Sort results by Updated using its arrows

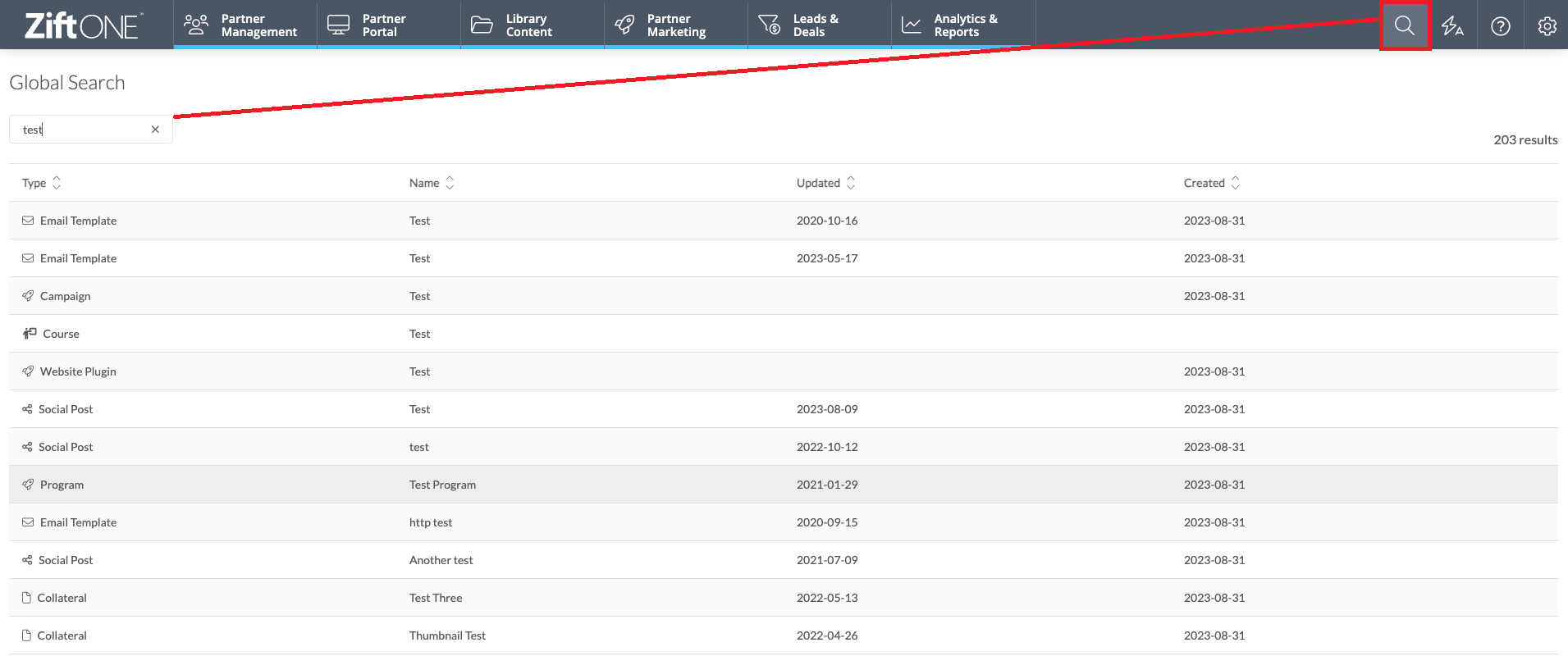pos(851,183)
